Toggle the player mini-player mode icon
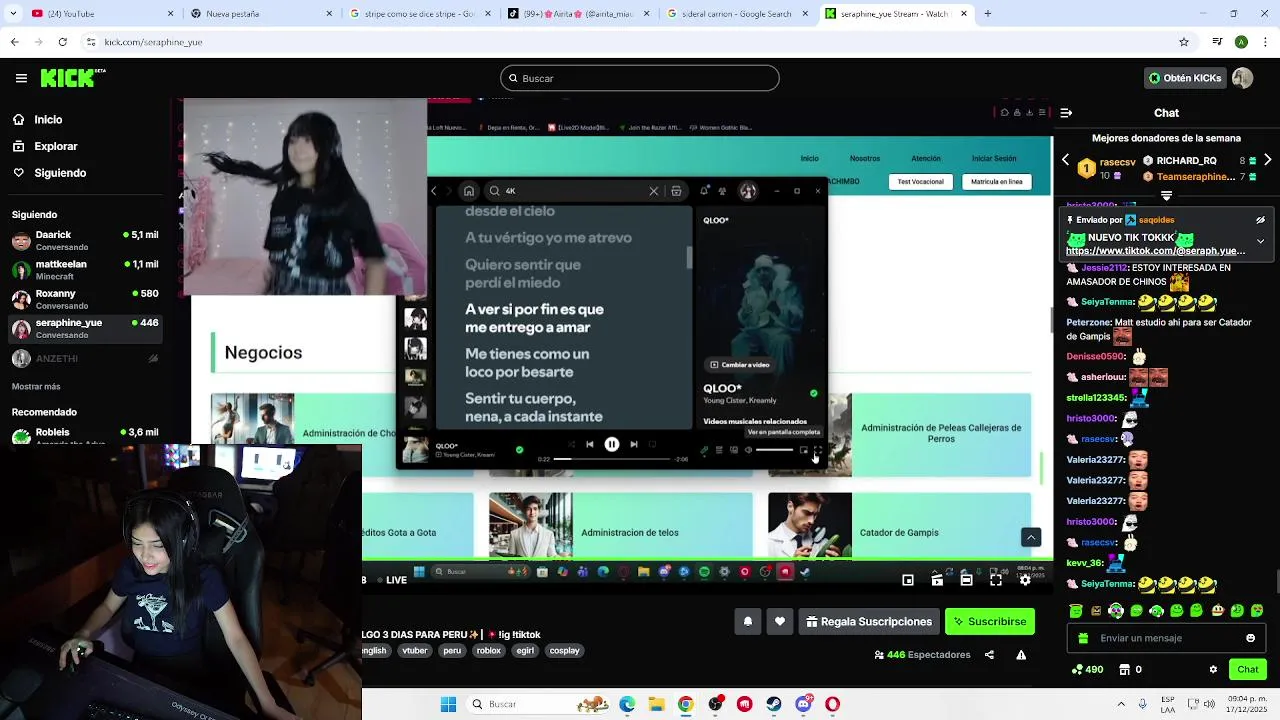 pos(908,580)
